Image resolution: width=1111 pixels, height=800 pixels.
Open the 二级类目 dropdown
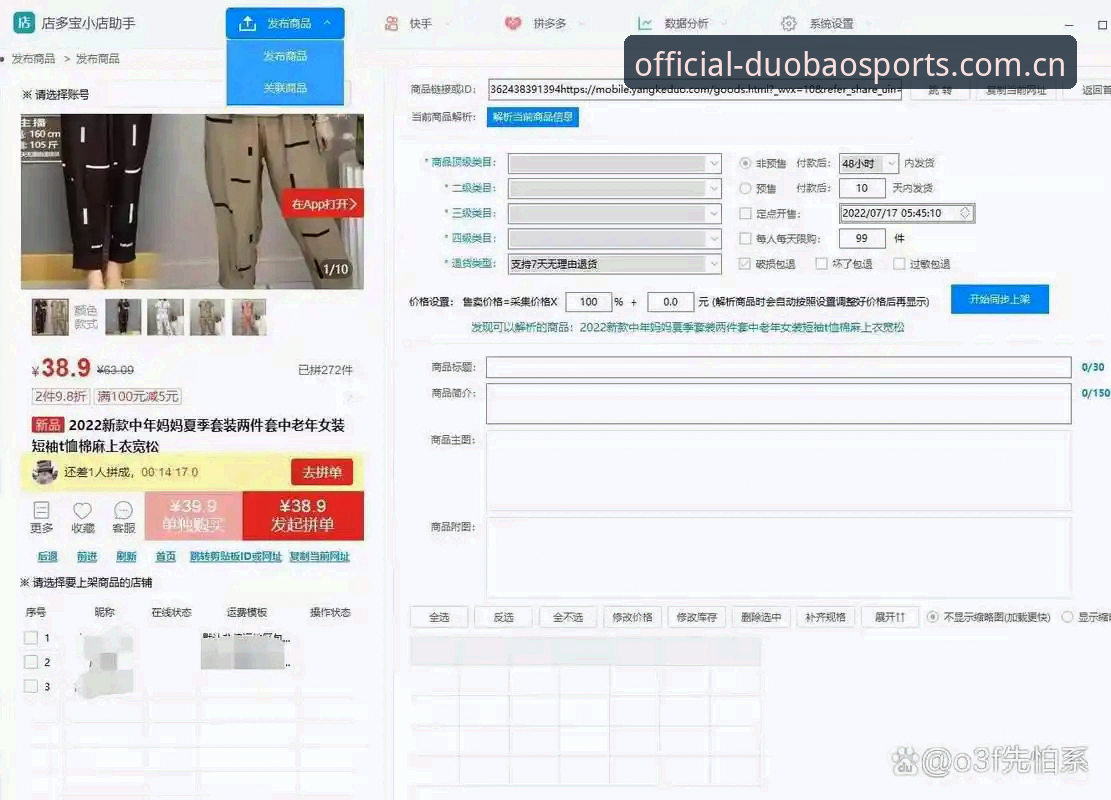[614, 188]
